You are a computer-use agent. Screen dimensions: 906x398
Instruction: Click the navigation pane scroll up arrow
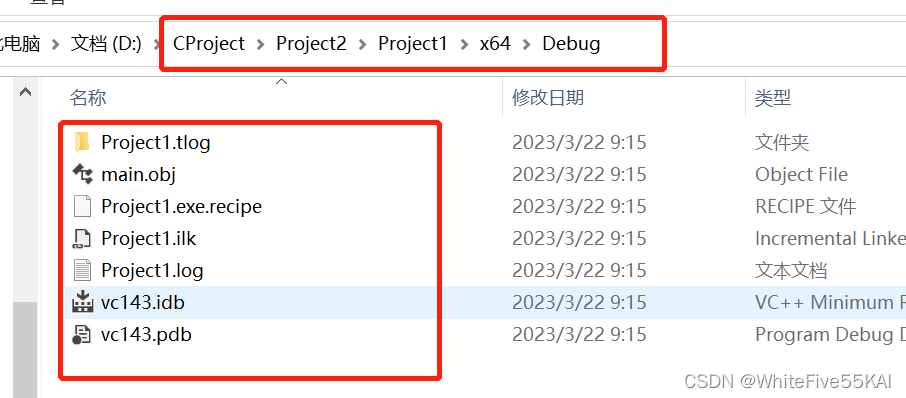[25, 92]
